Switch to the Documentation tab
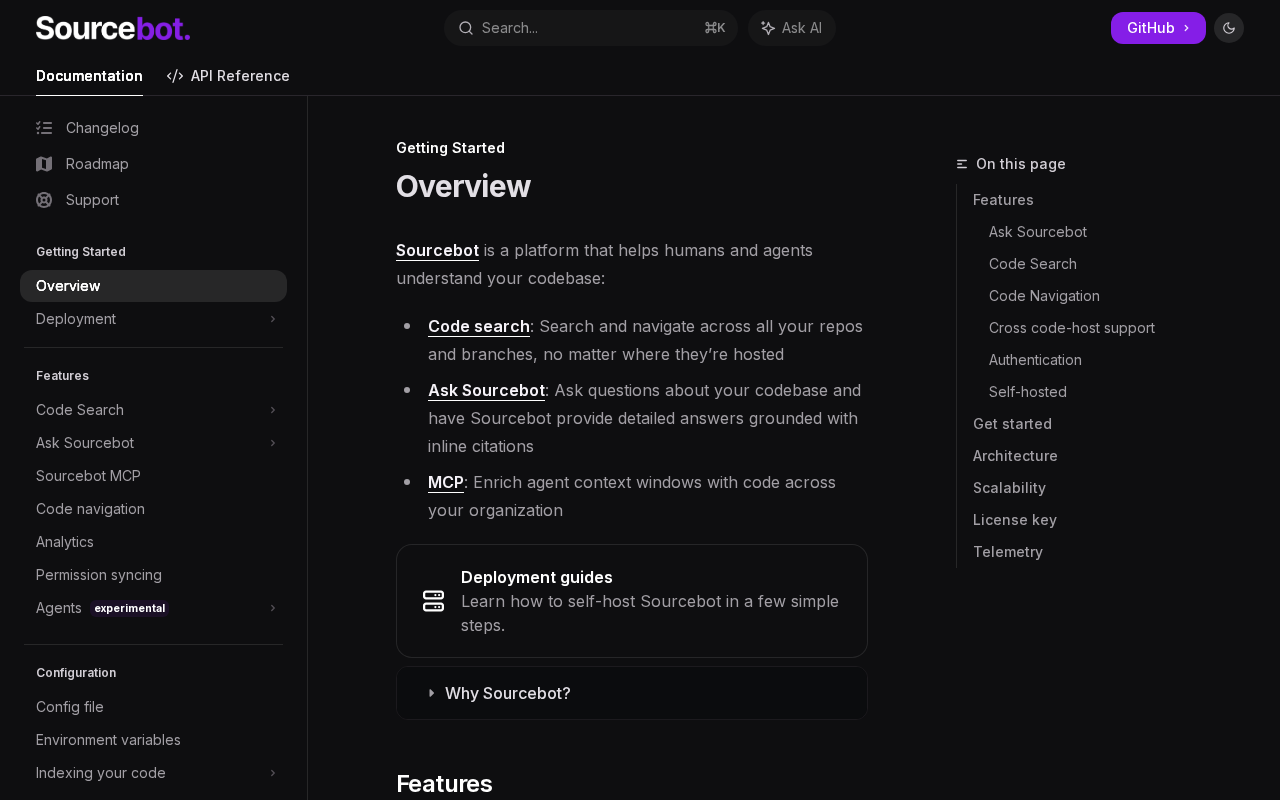This screenshot has width=1280, height=800. click(x=89, y=76)
